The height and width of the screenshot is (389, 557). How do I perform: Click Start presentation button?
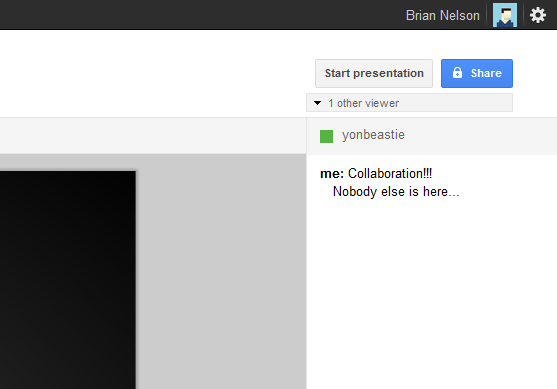point(374,73)
